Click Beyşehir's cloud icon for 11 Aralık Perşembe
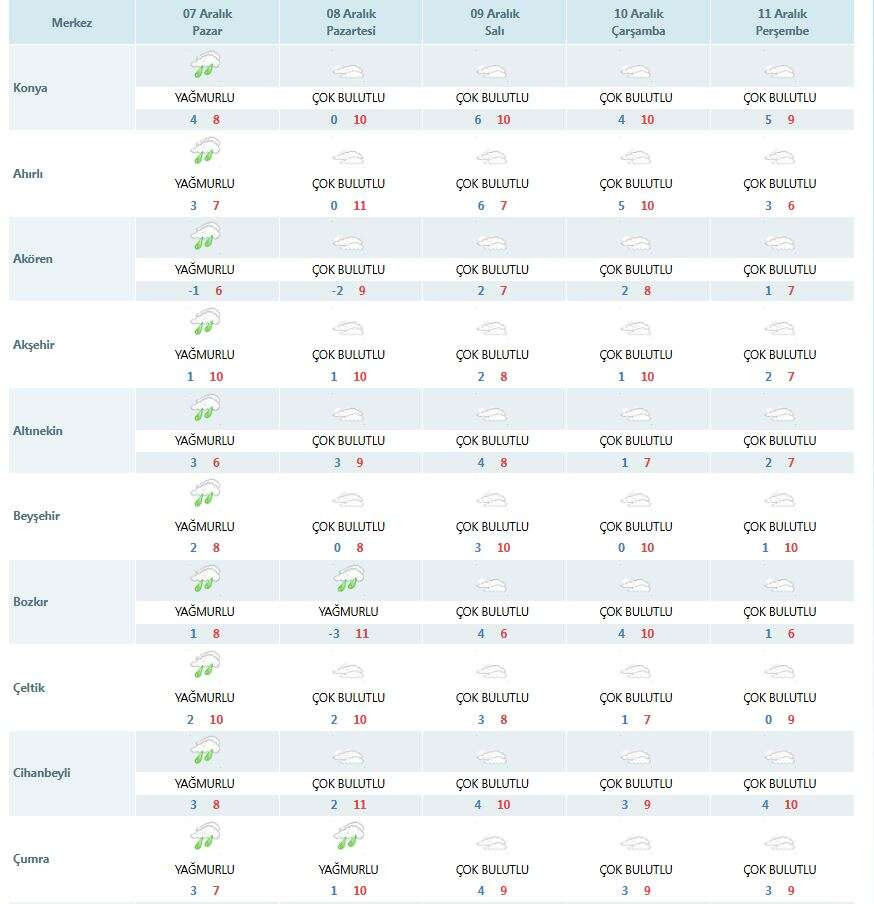 click(x=780, y=500)
